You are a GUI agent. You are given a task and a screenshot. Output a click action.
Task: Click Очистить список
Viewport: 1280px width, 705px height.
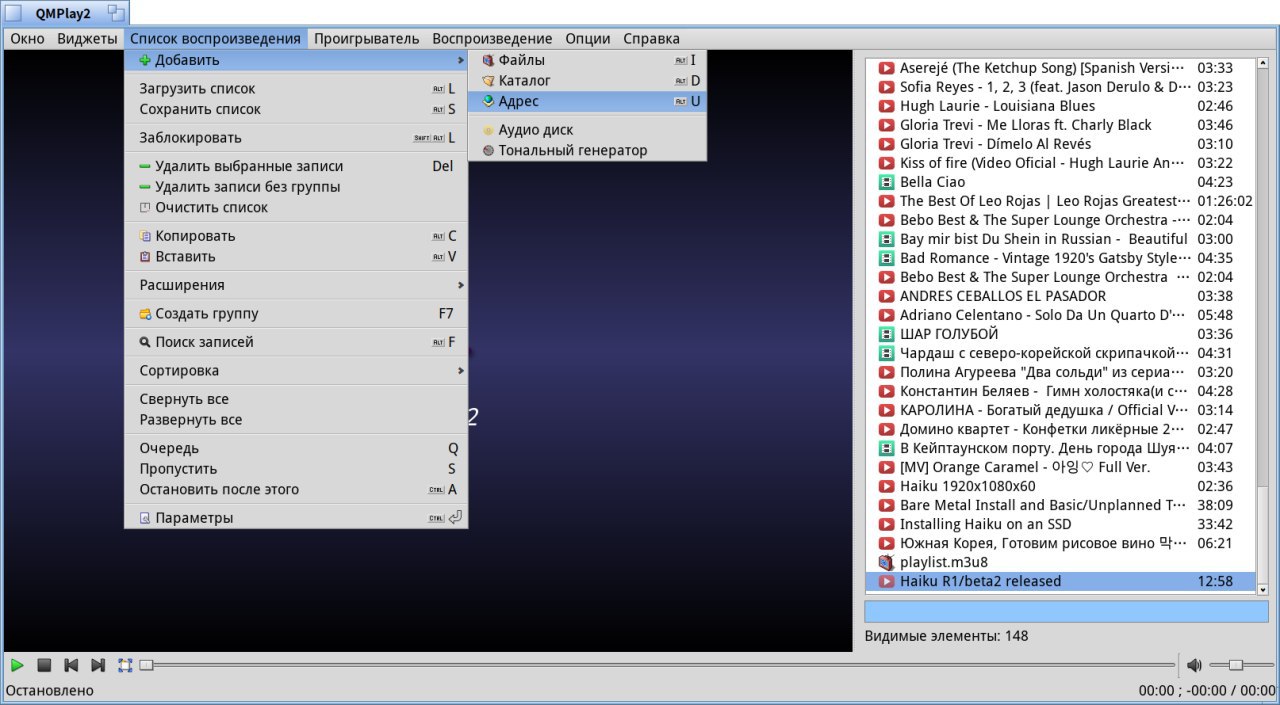tap(296, 207)
